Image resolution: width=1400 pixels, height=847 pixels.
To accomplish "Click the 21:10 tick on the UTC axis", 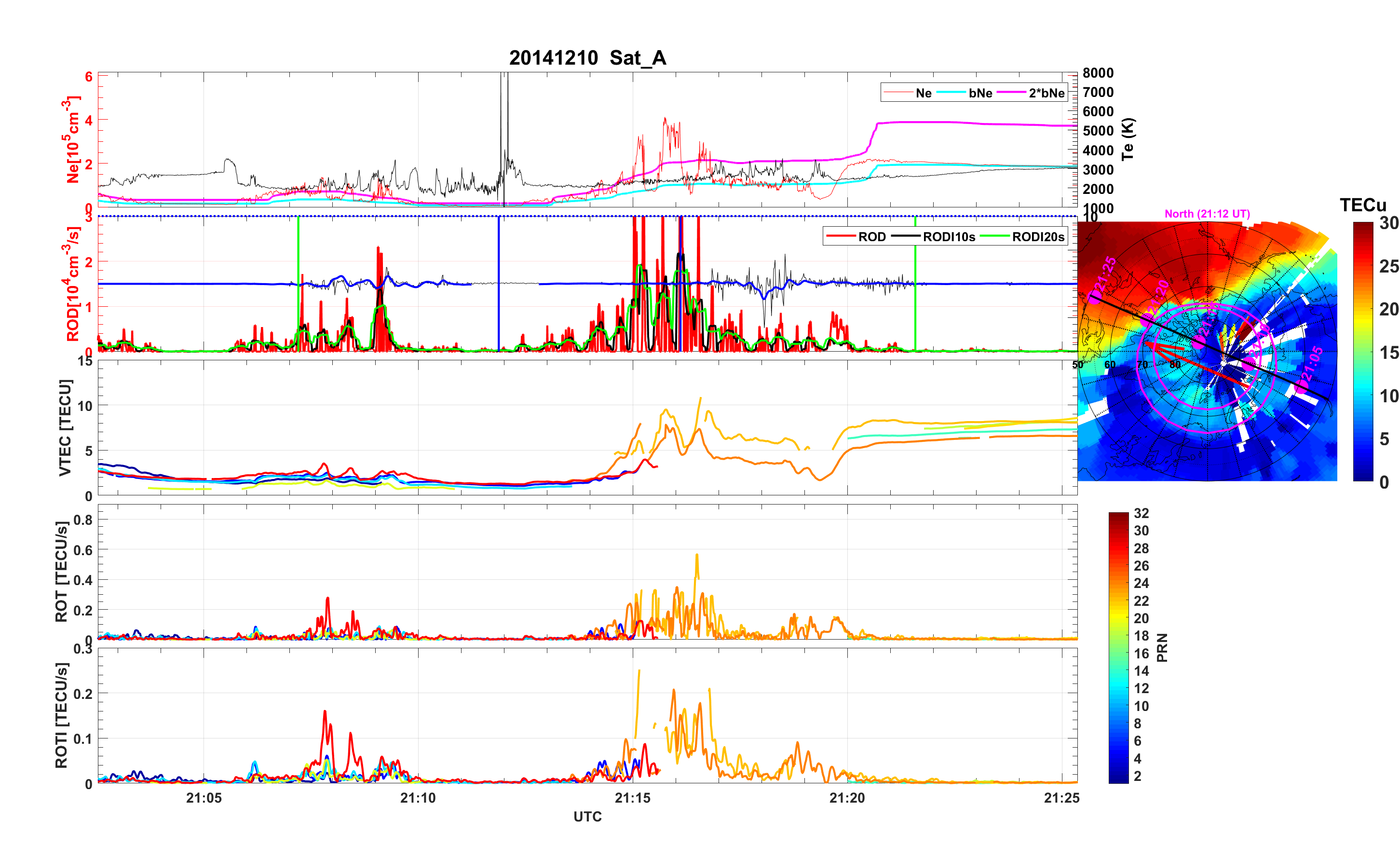I will (x=418, y=798).
